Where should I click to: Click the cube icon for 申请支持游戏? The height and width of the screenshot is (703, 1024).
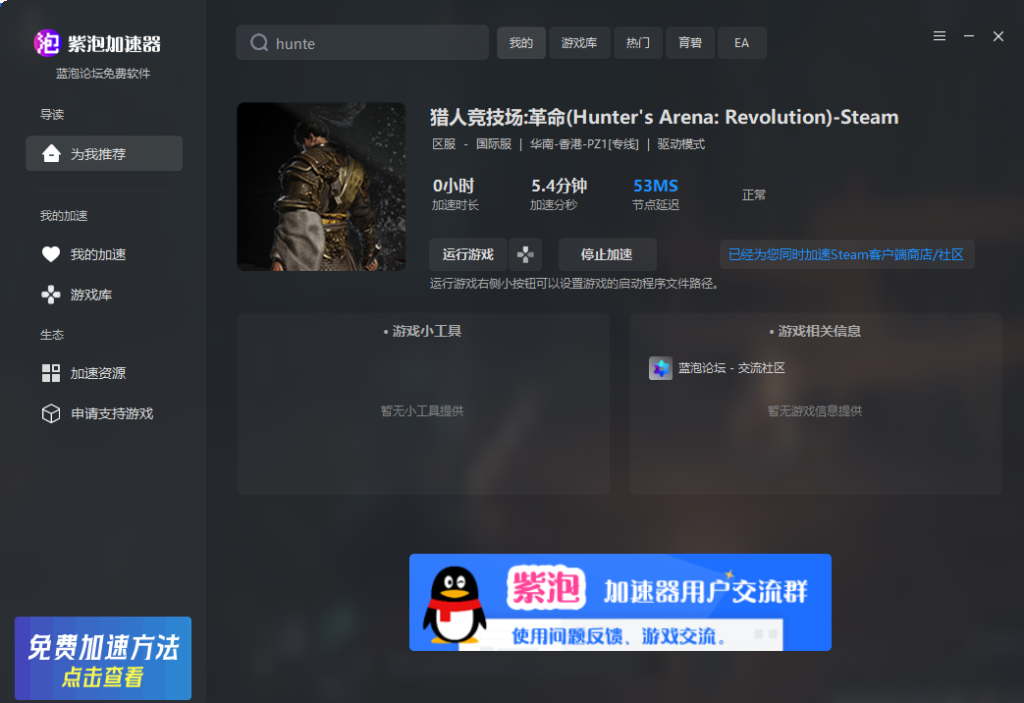click(51, 414)
